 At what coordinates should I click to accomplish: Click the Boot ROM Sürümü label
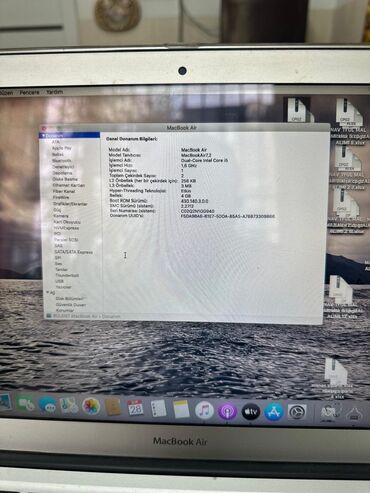128,201
